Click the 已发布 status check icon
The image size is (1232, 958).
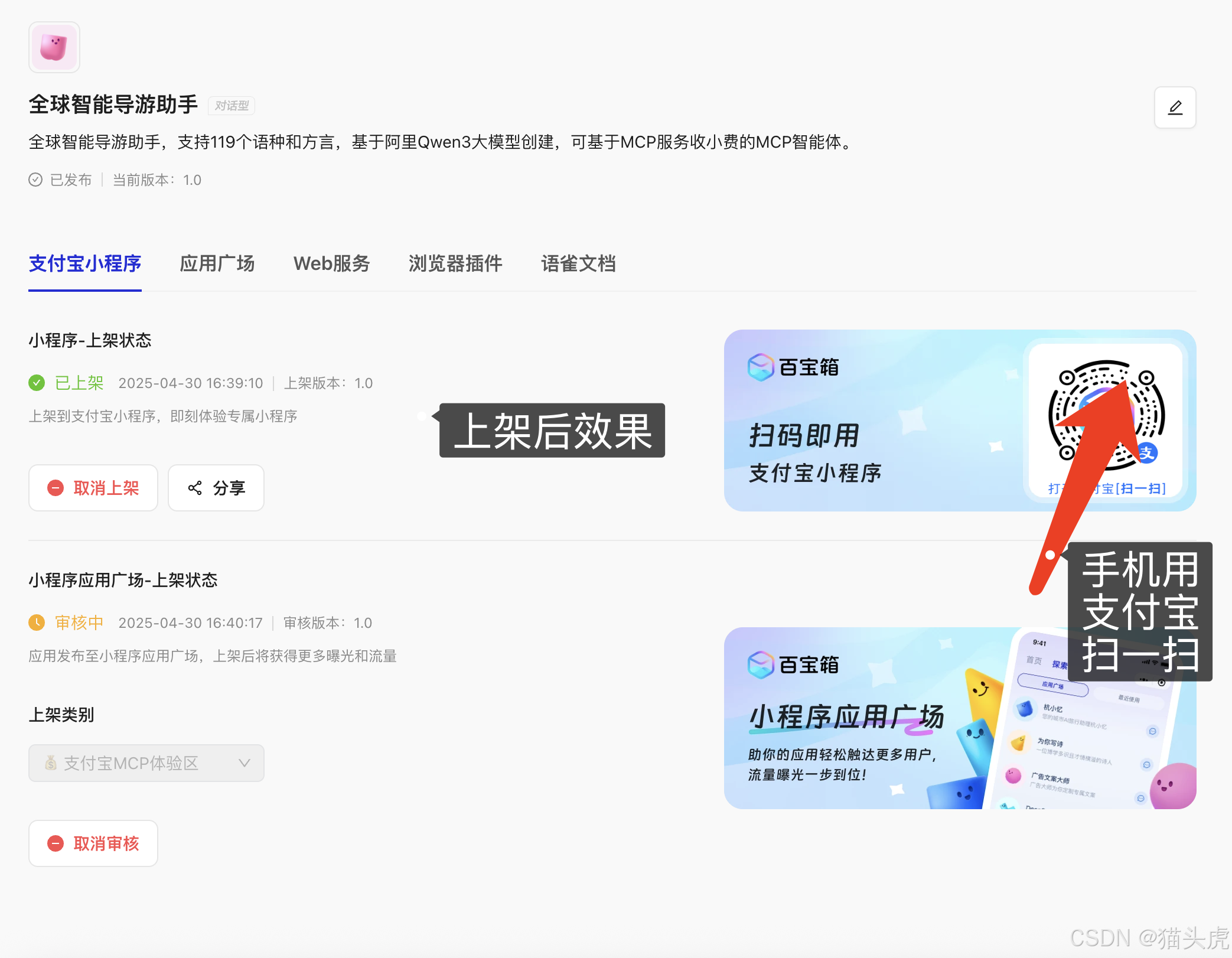(x=35, y=180)
